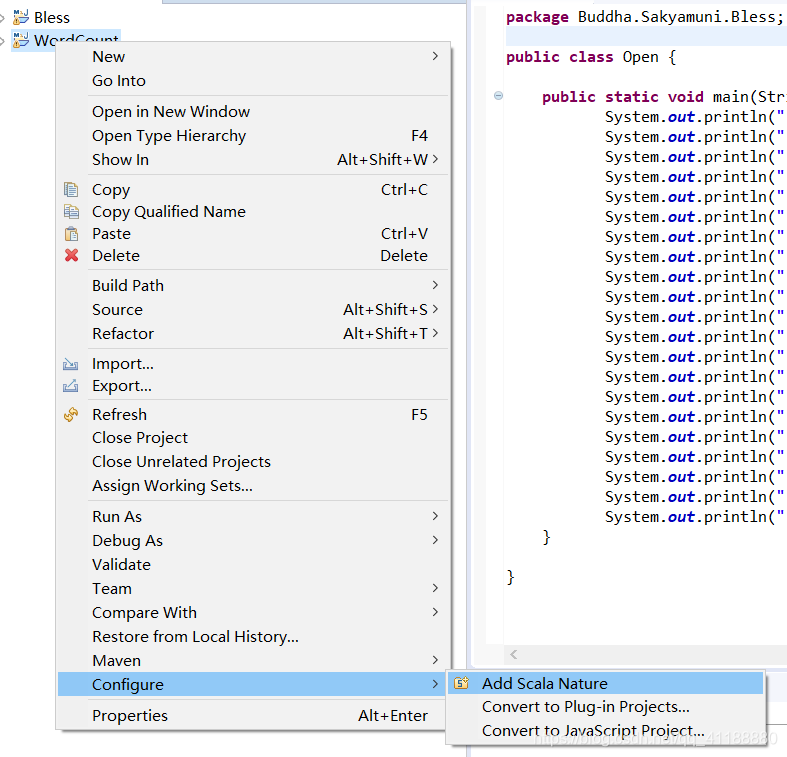Viewport: 787px width, 757px height.
Task: Choose Refresh menu entry
Action: (253, 415)
